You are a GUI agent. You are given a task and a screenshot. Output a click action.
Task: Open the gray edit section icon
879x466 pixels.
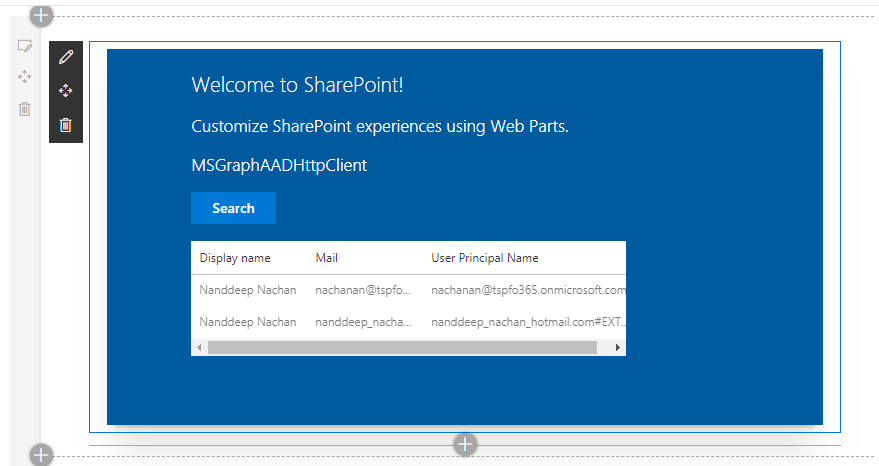point(25,46)
